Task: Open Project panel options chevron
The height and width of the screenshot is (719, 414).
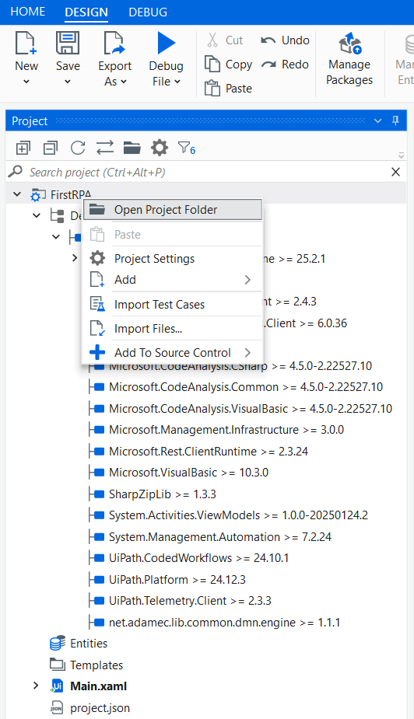Action: click(378, 121)
